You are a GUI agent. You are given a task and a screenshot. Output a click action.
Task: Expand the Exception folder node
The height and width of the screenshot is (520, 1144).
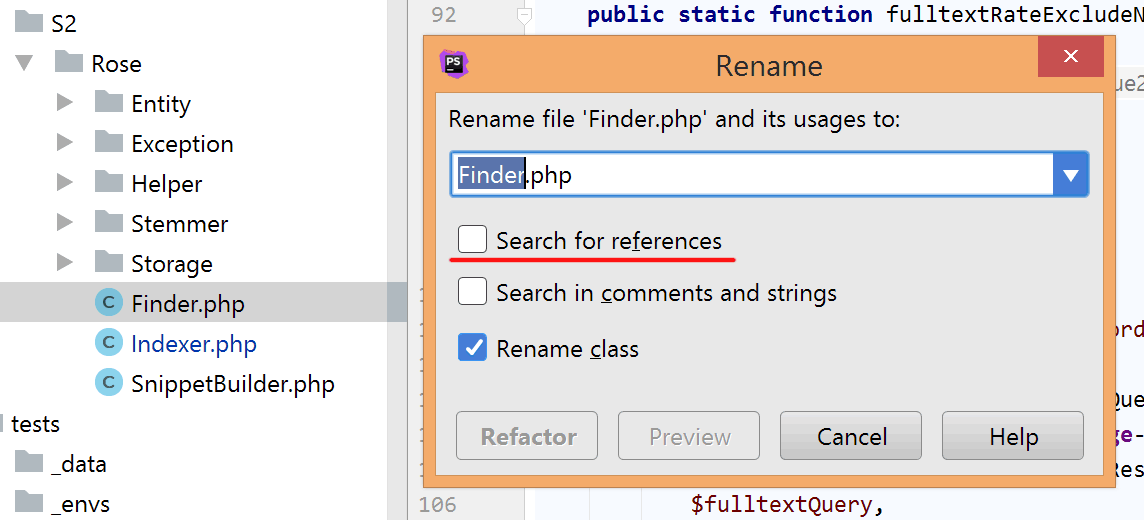pos(65,143)
